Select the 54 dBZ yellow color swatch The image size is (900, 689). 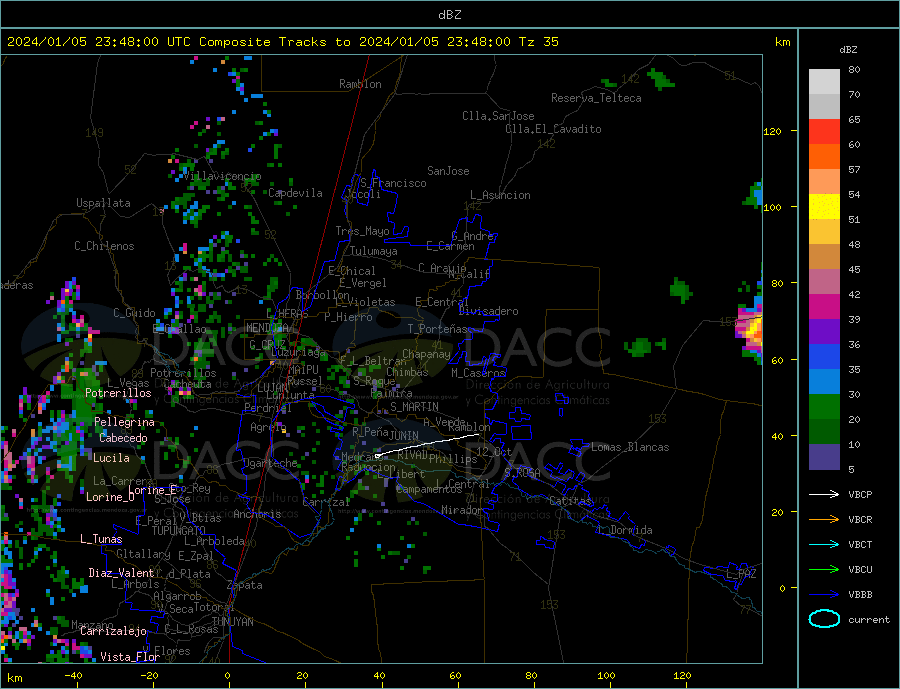tap(824, 207)
